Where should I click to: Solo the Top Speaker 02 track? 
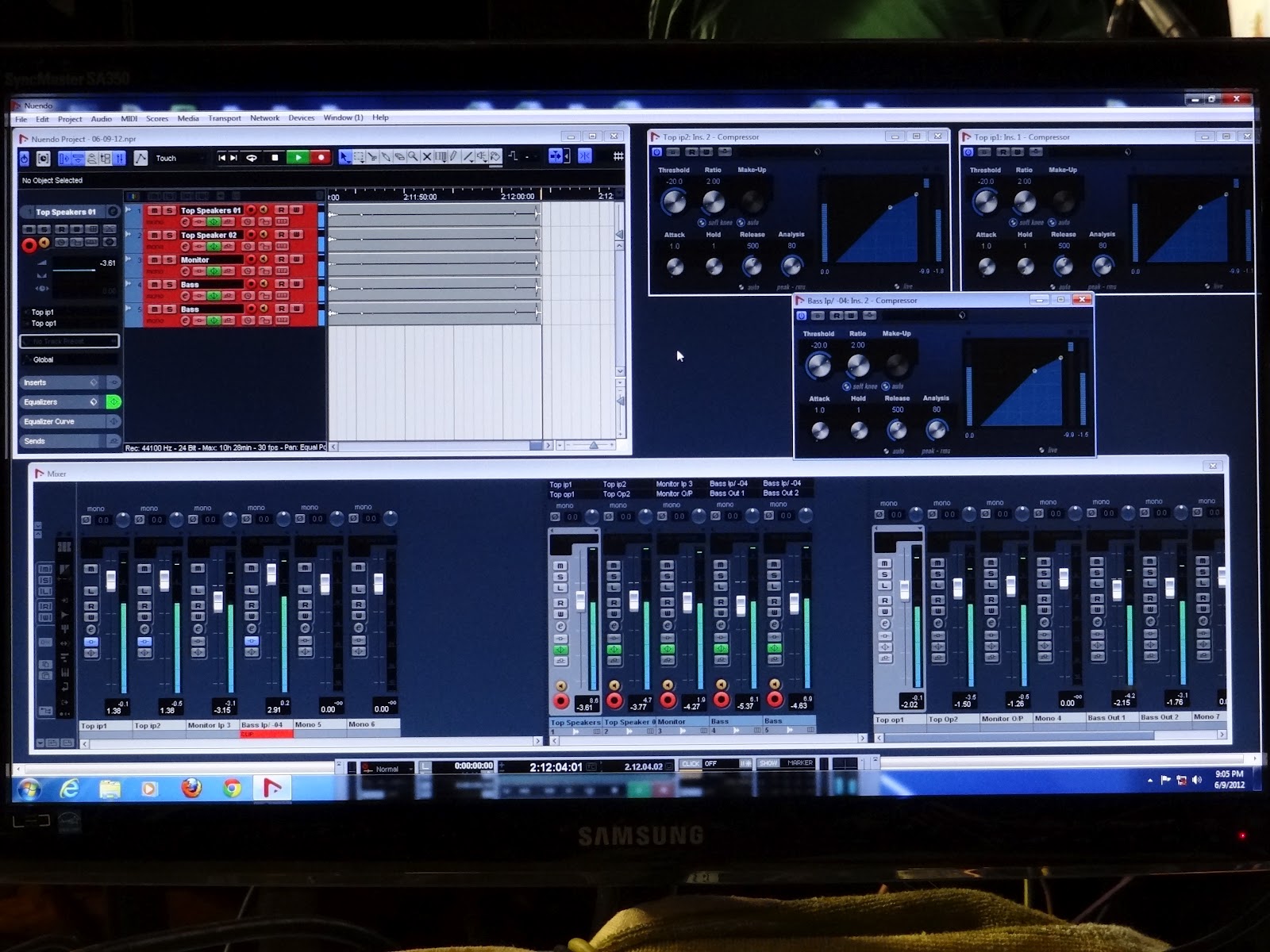[169, 235]
